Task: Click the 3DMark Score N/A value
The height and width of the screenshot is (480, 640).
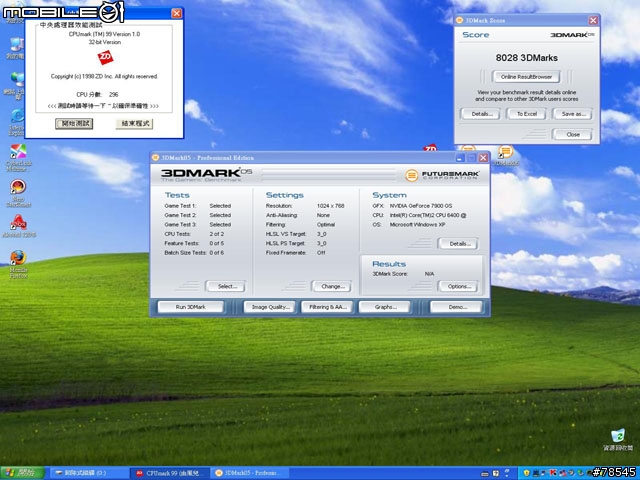Action: pyautogui.click(x=429, y=274)
